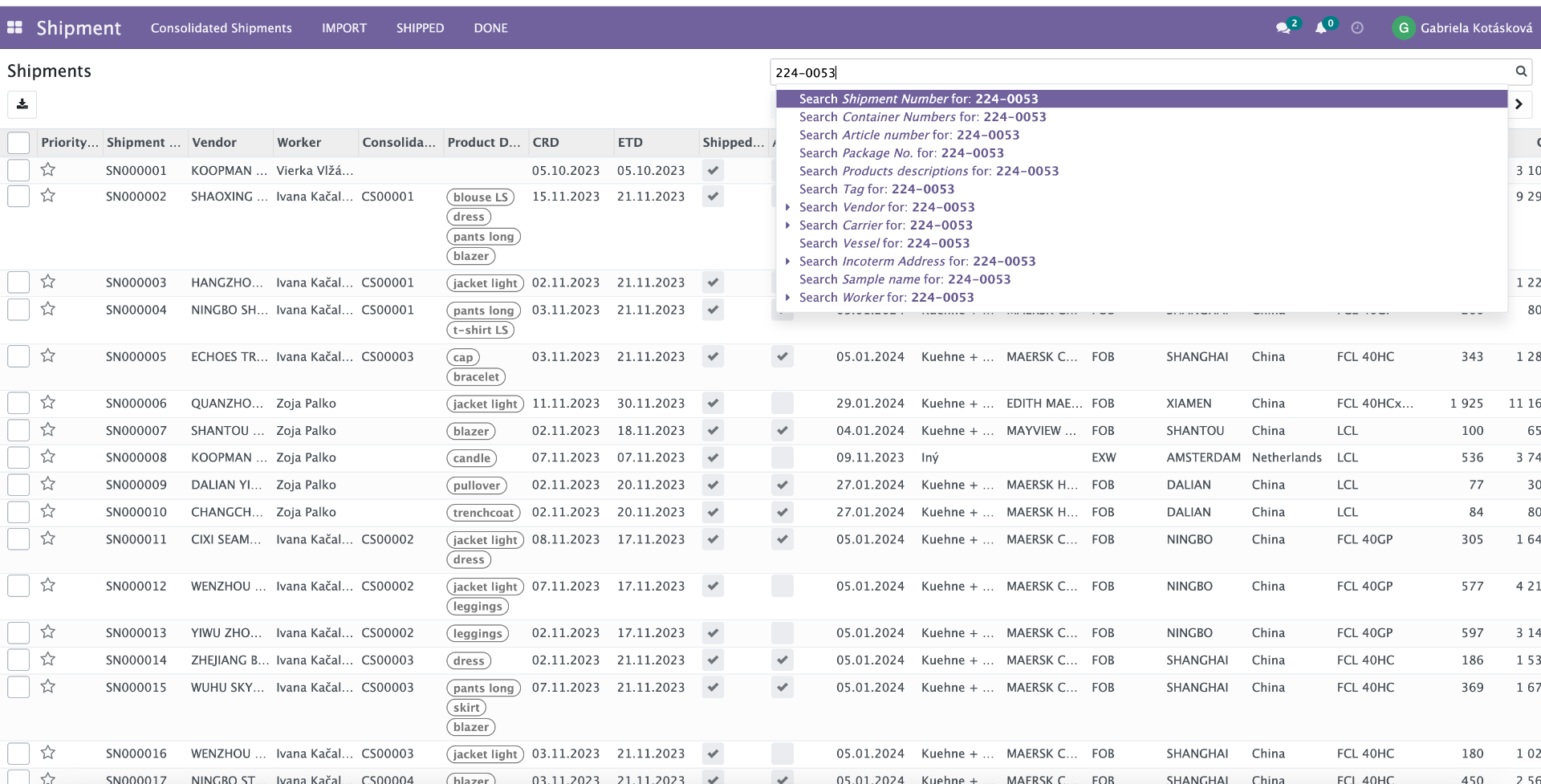This screenshot has width=1541, height=784.
Task: Expand the Search Worker suggestion arrow
Action: click(788, 298)
